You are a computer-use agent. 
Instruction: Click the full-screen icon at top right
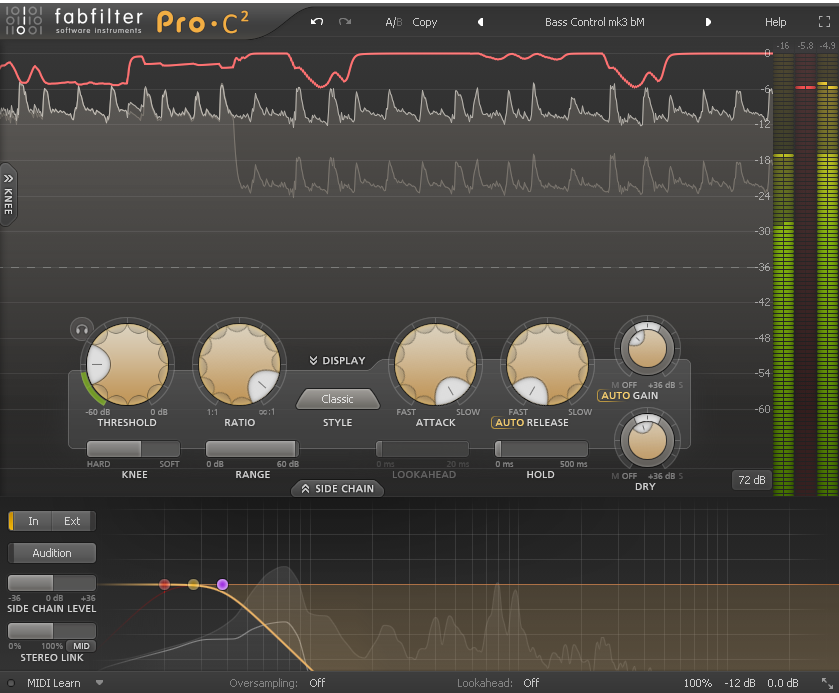tap(824, 21)
